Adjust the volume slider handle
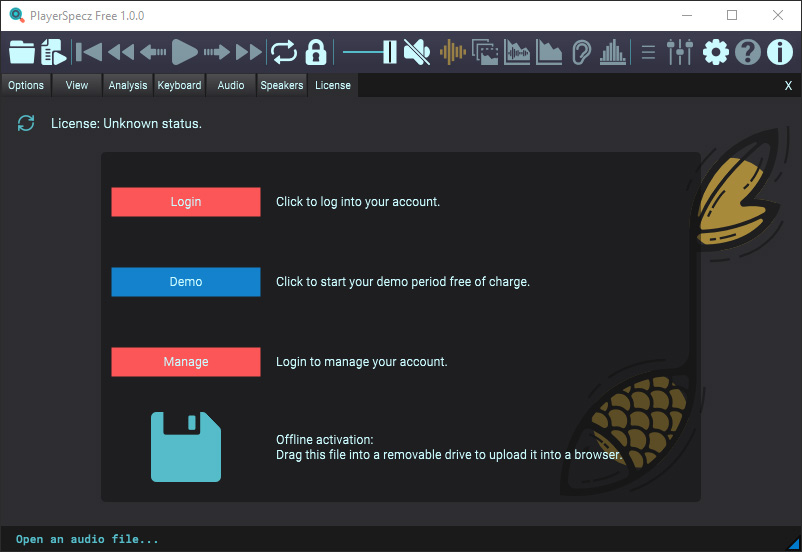Viewport: 802px width, 552px height. (389, 52)
